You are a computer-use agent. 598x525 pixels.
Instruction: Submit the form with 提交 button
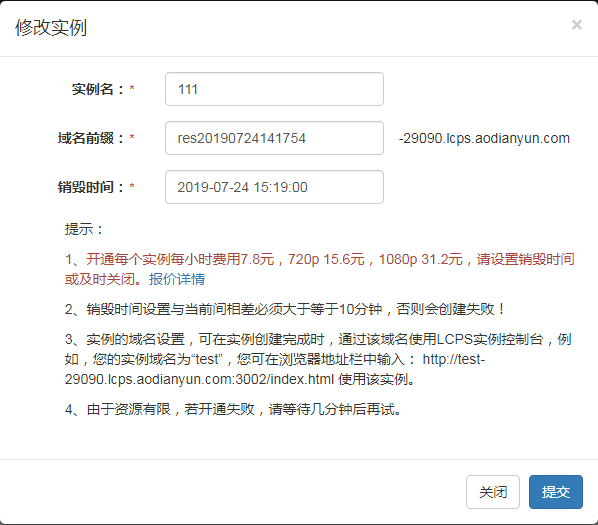[556, 492]
